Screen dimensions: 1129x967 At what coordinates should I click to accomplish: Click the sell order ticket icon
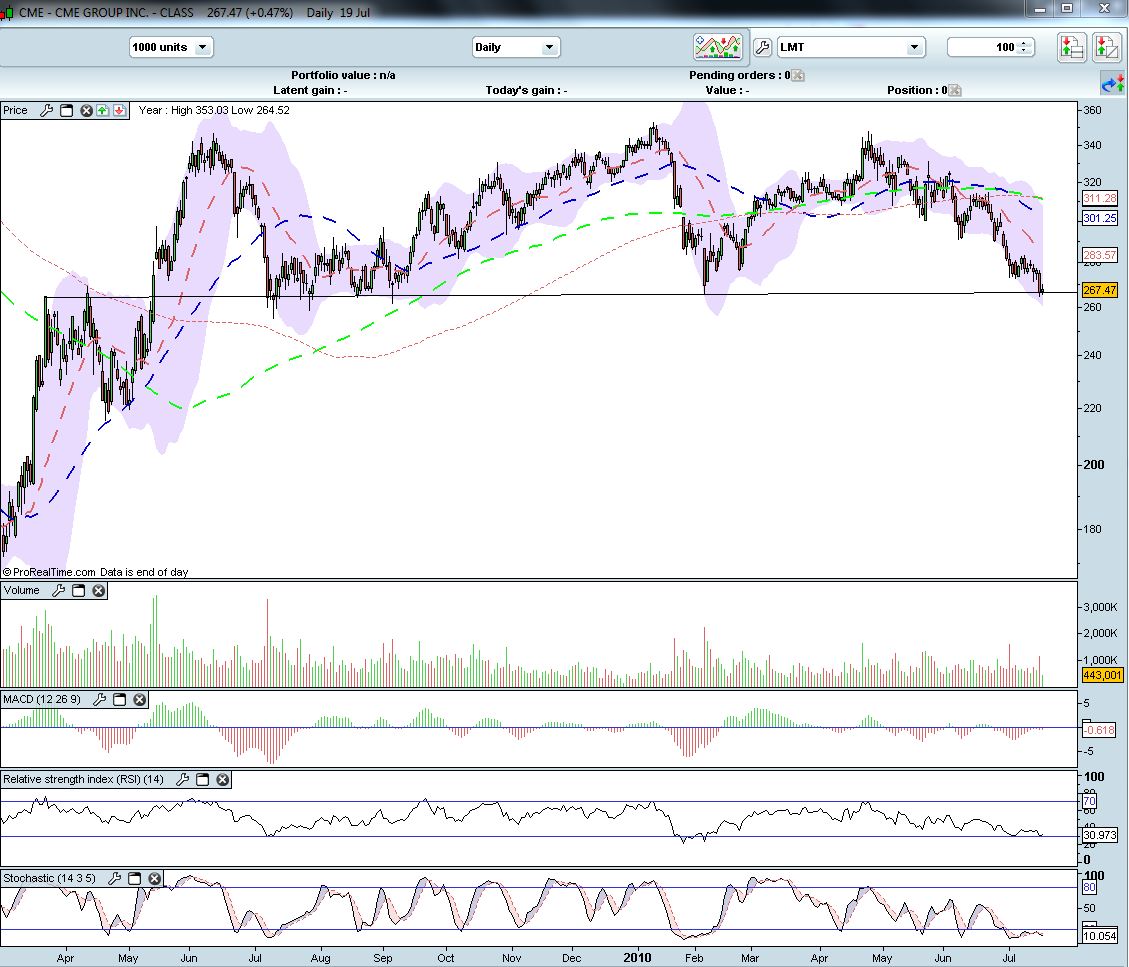tap(1106, 48)
